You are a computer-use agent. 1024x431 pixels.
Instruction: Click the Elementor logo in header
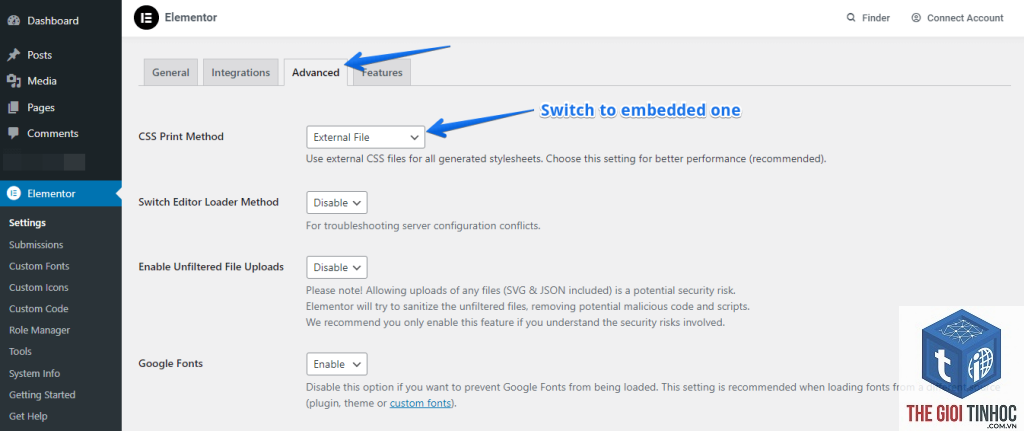(x=146, y=18)
